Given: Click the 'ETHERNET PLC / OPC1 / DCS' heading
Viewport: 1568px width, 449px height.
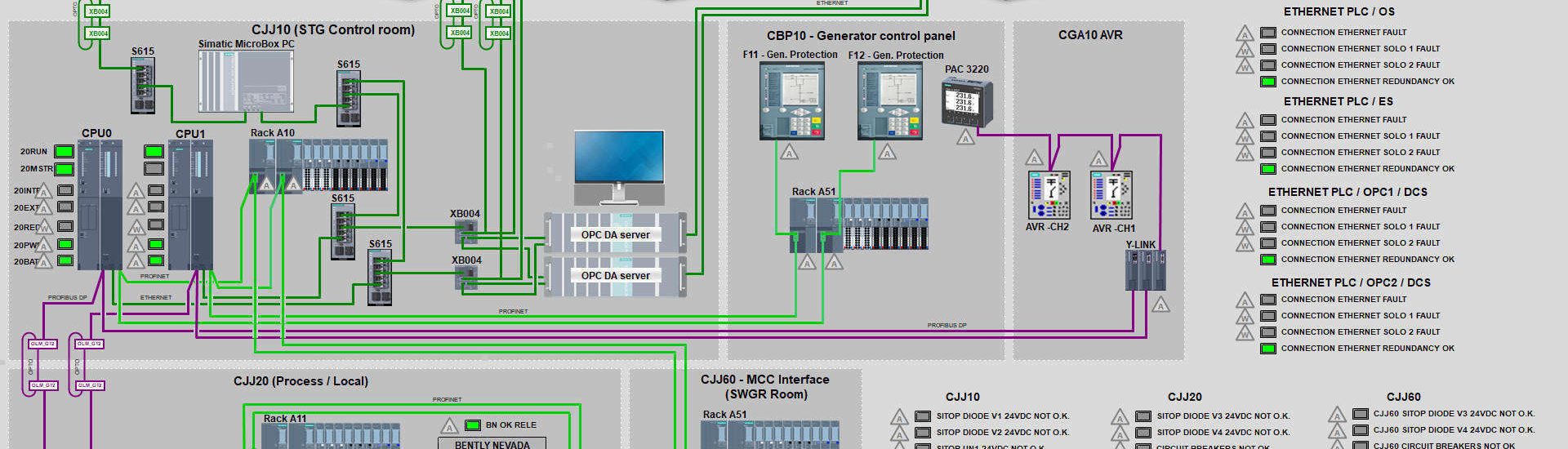Looking at the screenshot, I should coord(1347,192).
